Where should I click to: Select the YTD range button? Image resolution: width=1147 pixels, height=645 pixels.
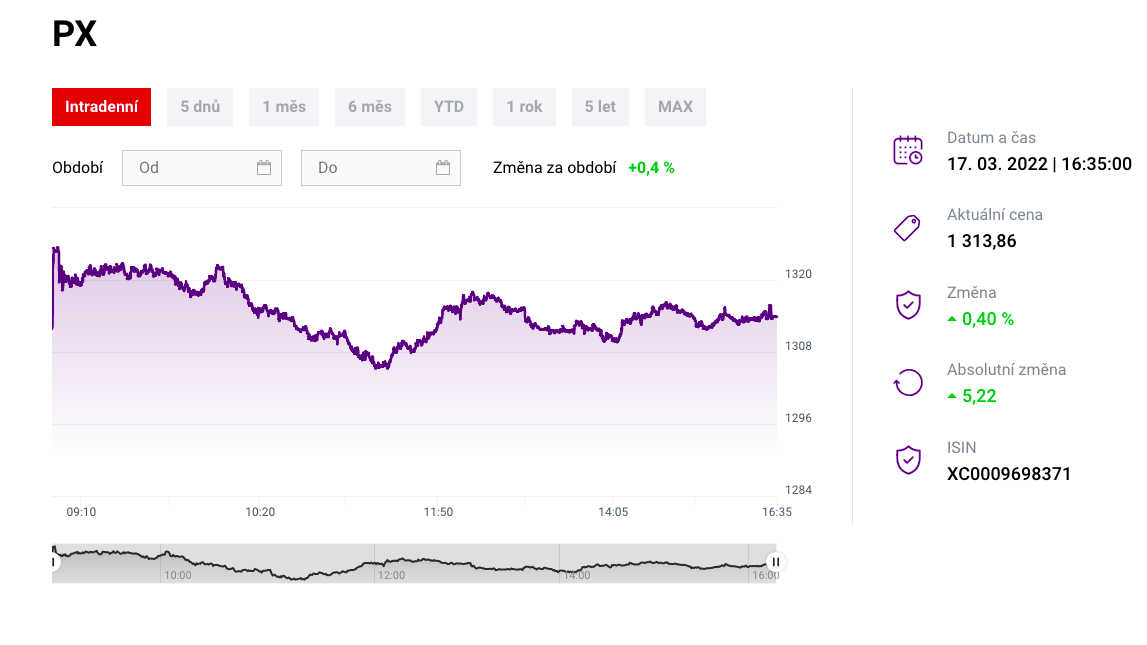(449, 107)
